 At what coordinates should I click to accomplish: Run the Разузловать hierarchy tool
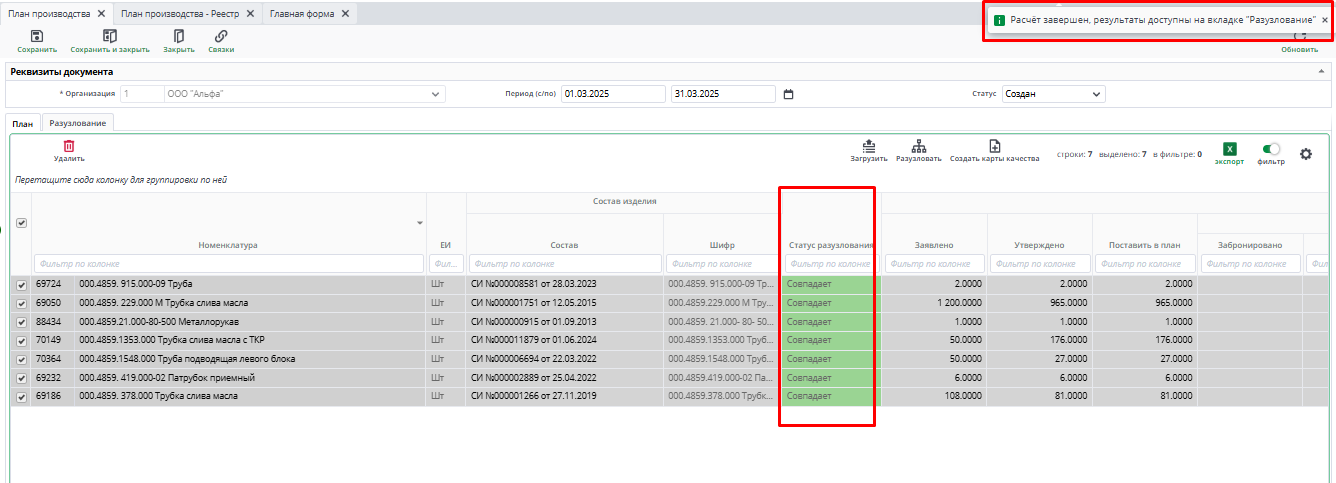tap(919, 146)
